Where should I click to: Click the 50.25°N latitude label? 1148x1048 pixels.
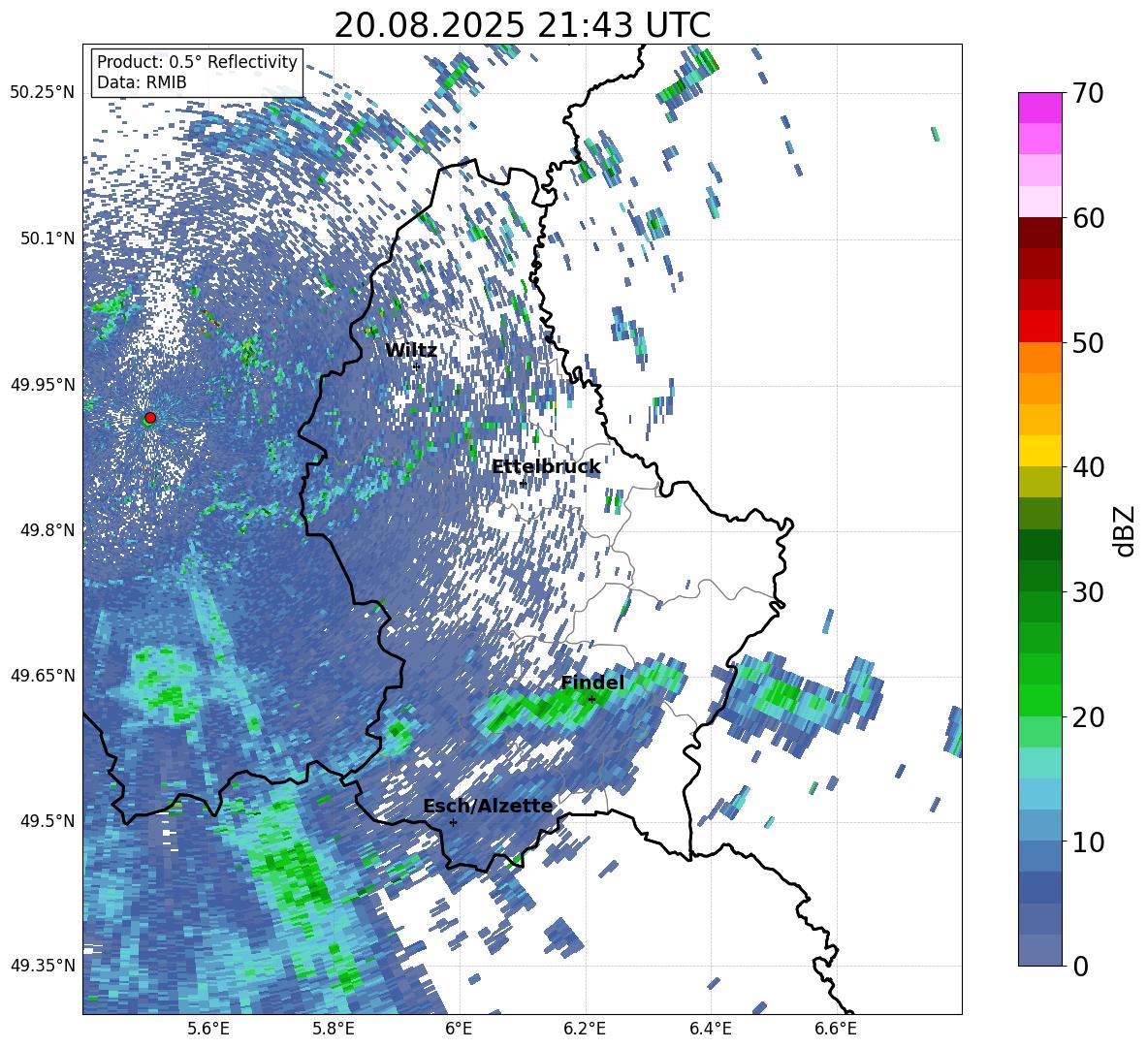pos(43,93)
